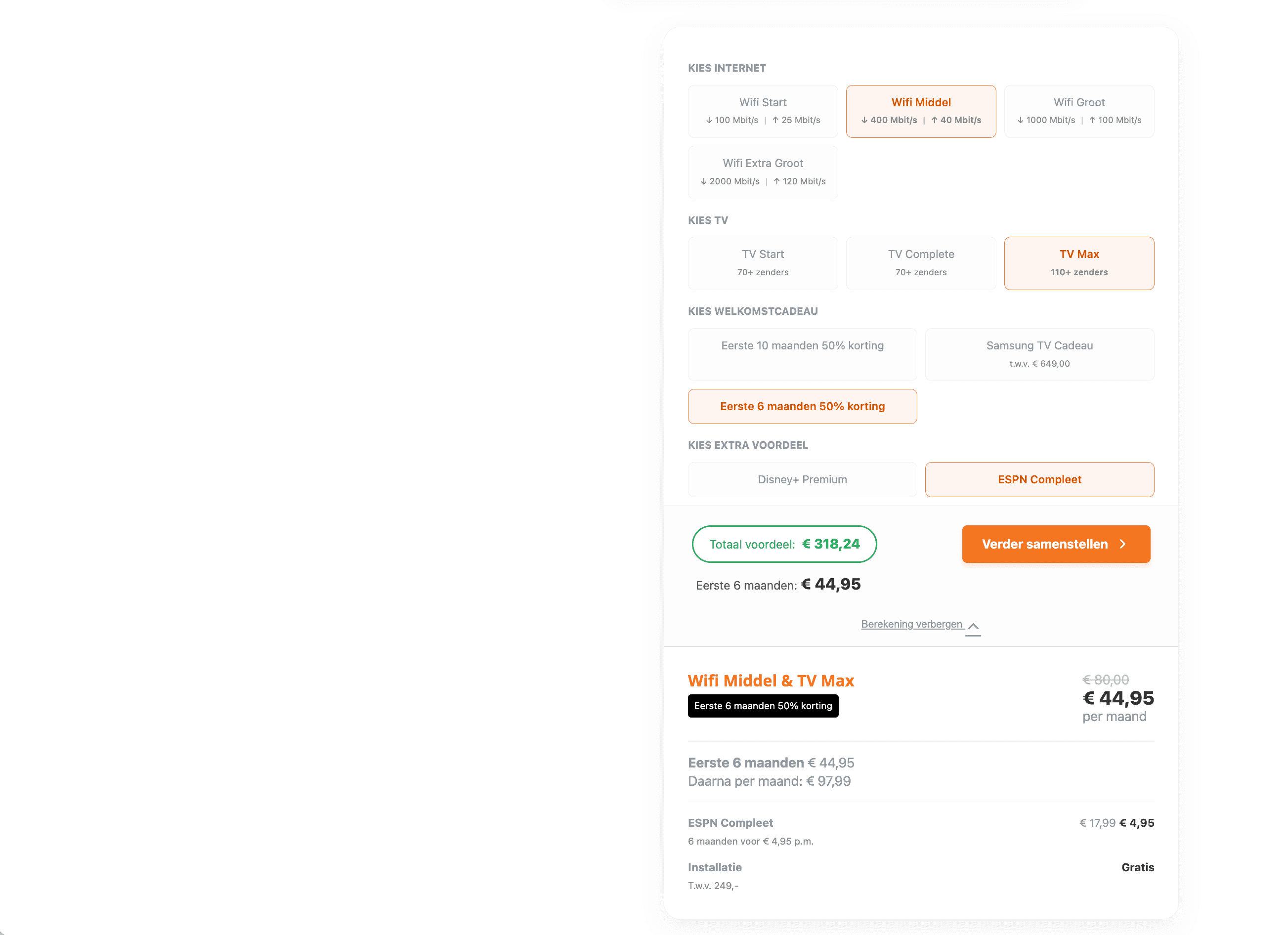Select TV Max with 110+ zenders

coord(1078,262)
